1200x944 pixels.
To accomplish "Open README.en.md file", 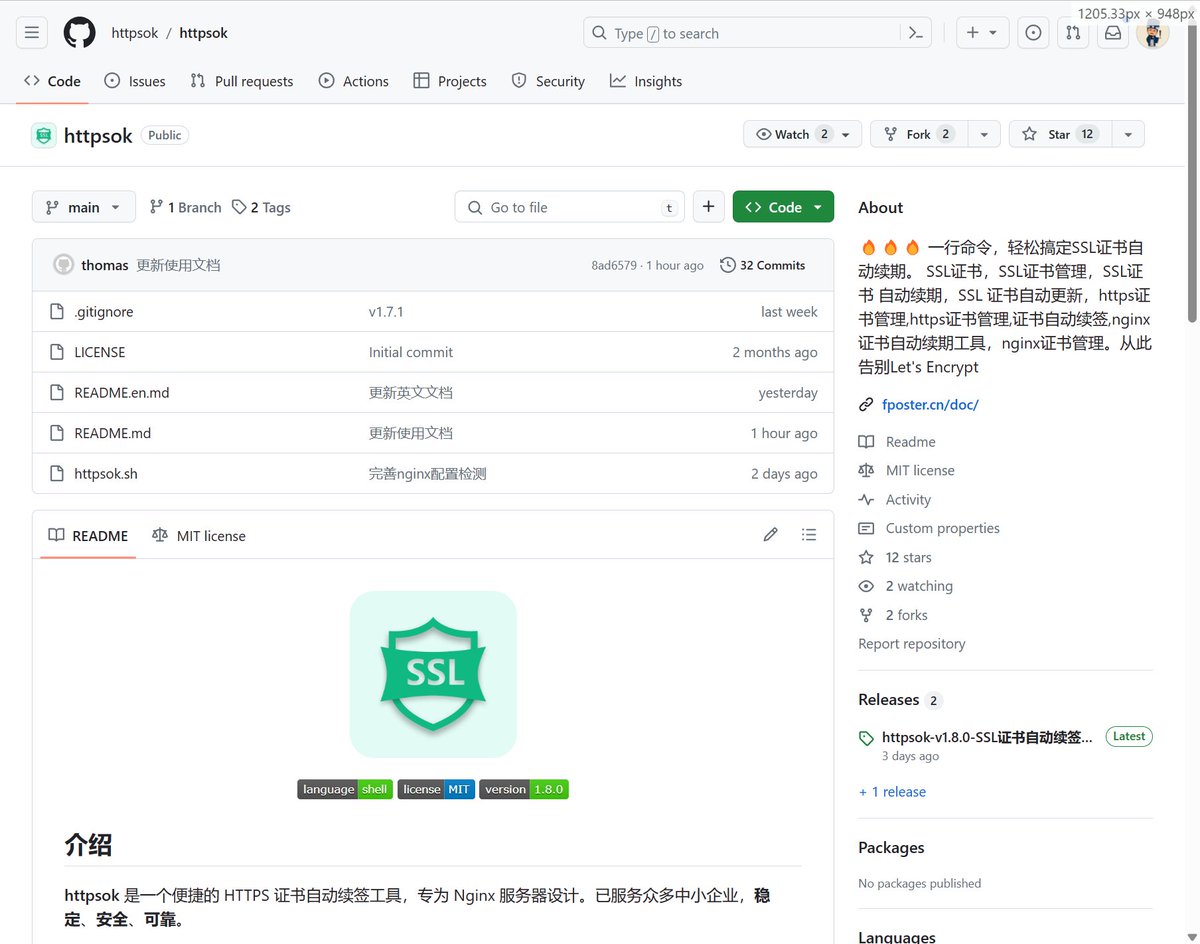I will 122,393.
